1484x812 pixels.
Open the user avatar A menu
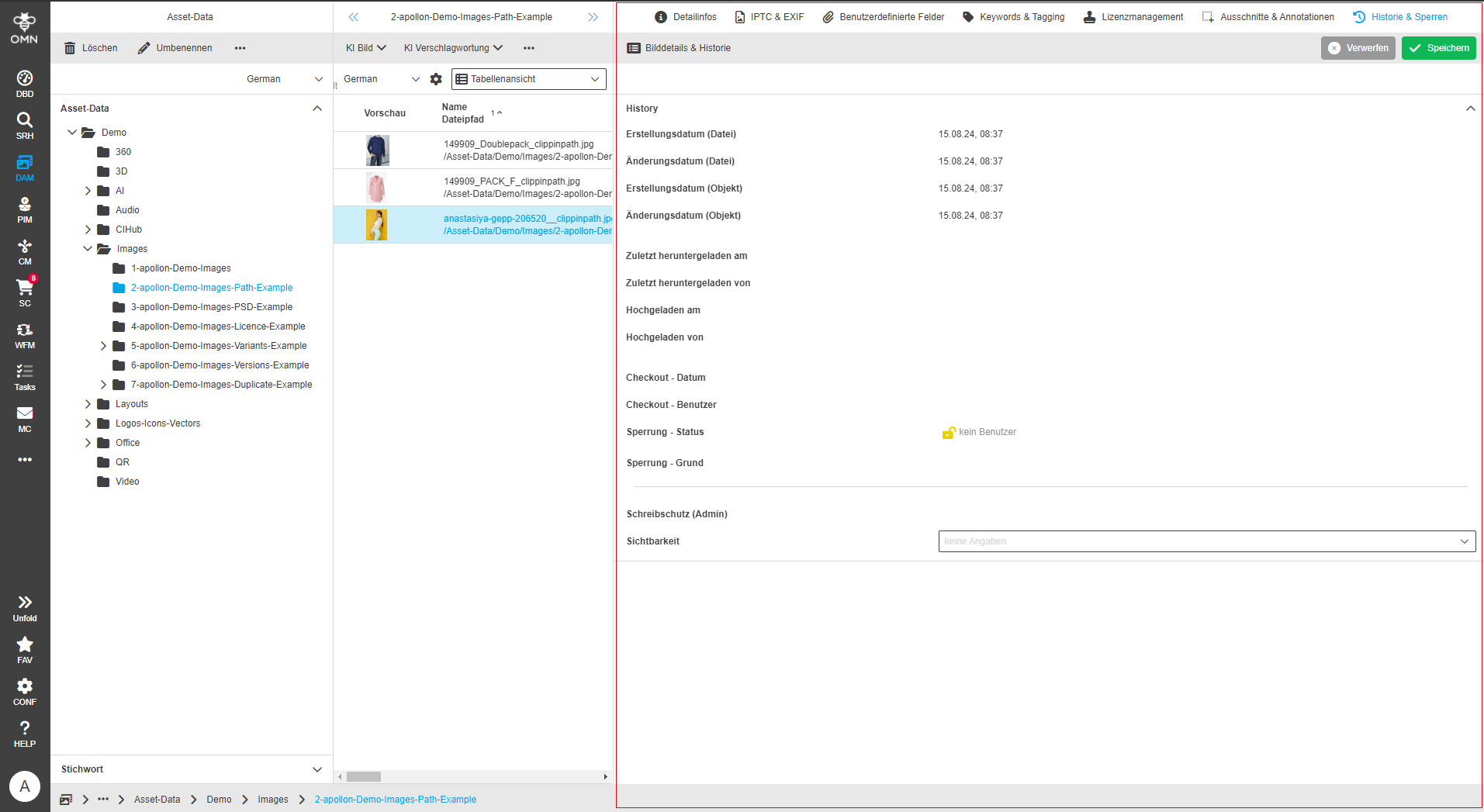click(25, 786)
